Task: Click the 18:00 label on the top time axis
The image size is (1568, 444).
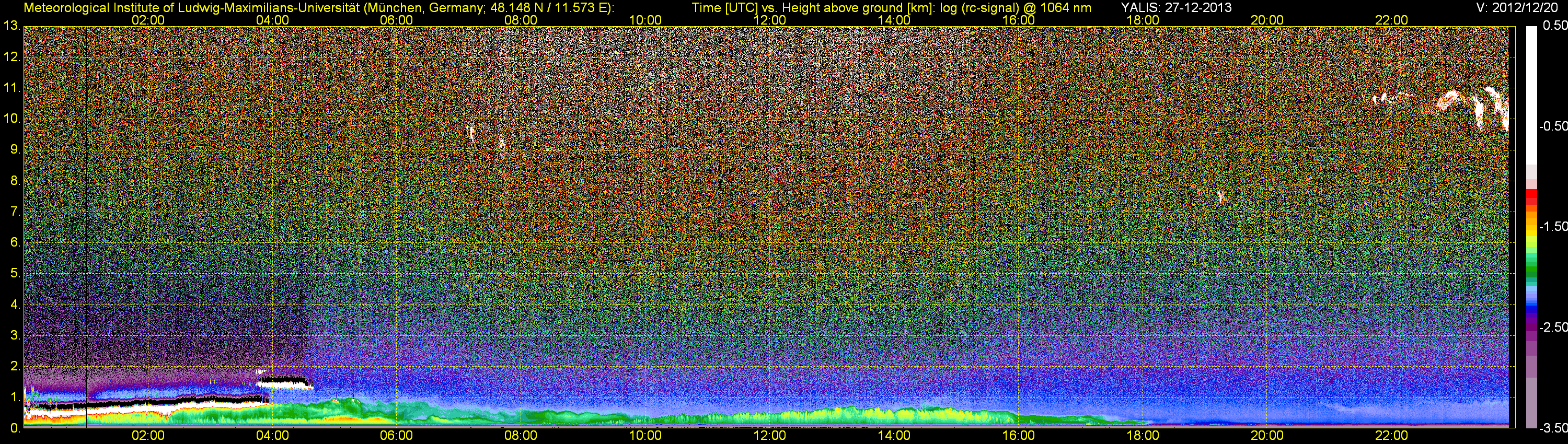Action: [1143, 20]
